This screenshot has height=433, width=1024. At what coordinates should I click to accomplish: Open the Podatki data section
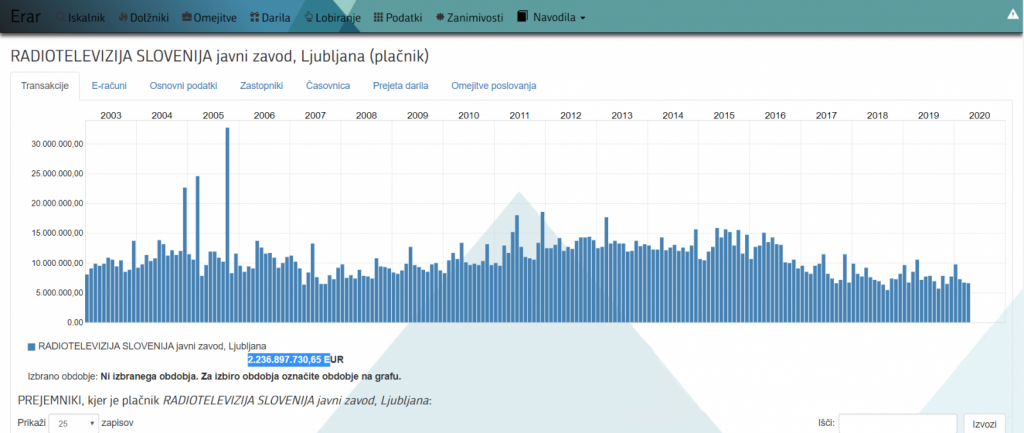pyautogui.click(x=397, y=18)
